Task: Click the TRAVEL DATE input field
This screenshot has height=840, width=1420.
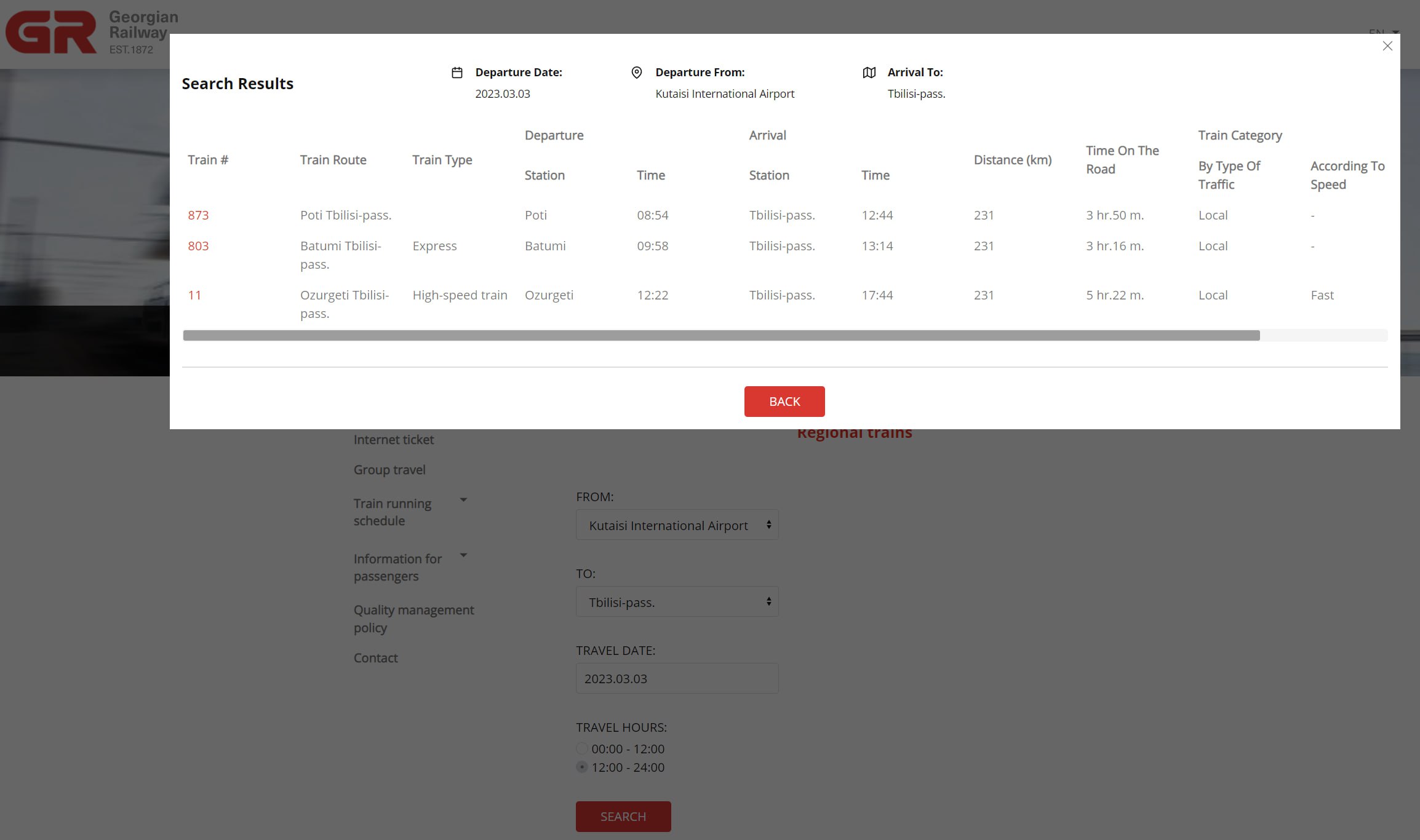Action: pyautogui.click(x=677, y=678)
